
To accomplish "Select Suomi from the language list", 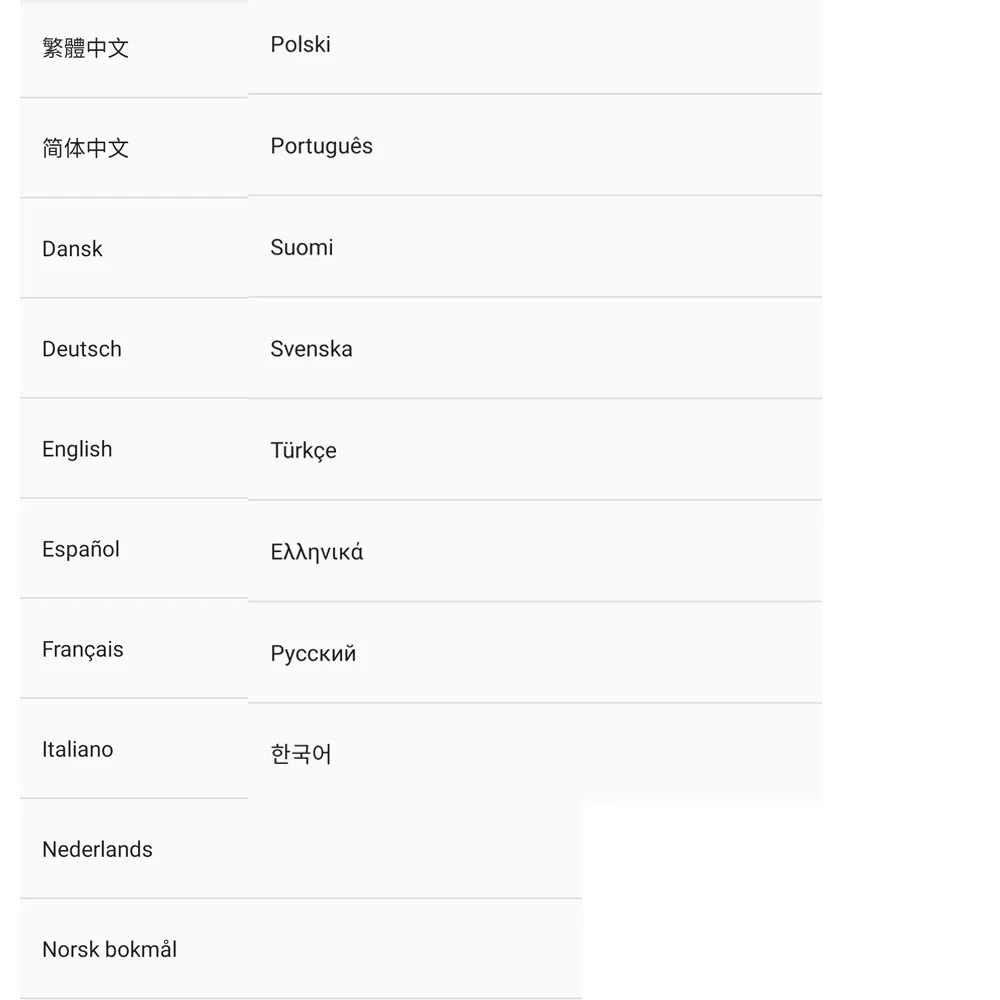I will click(302, 247).
